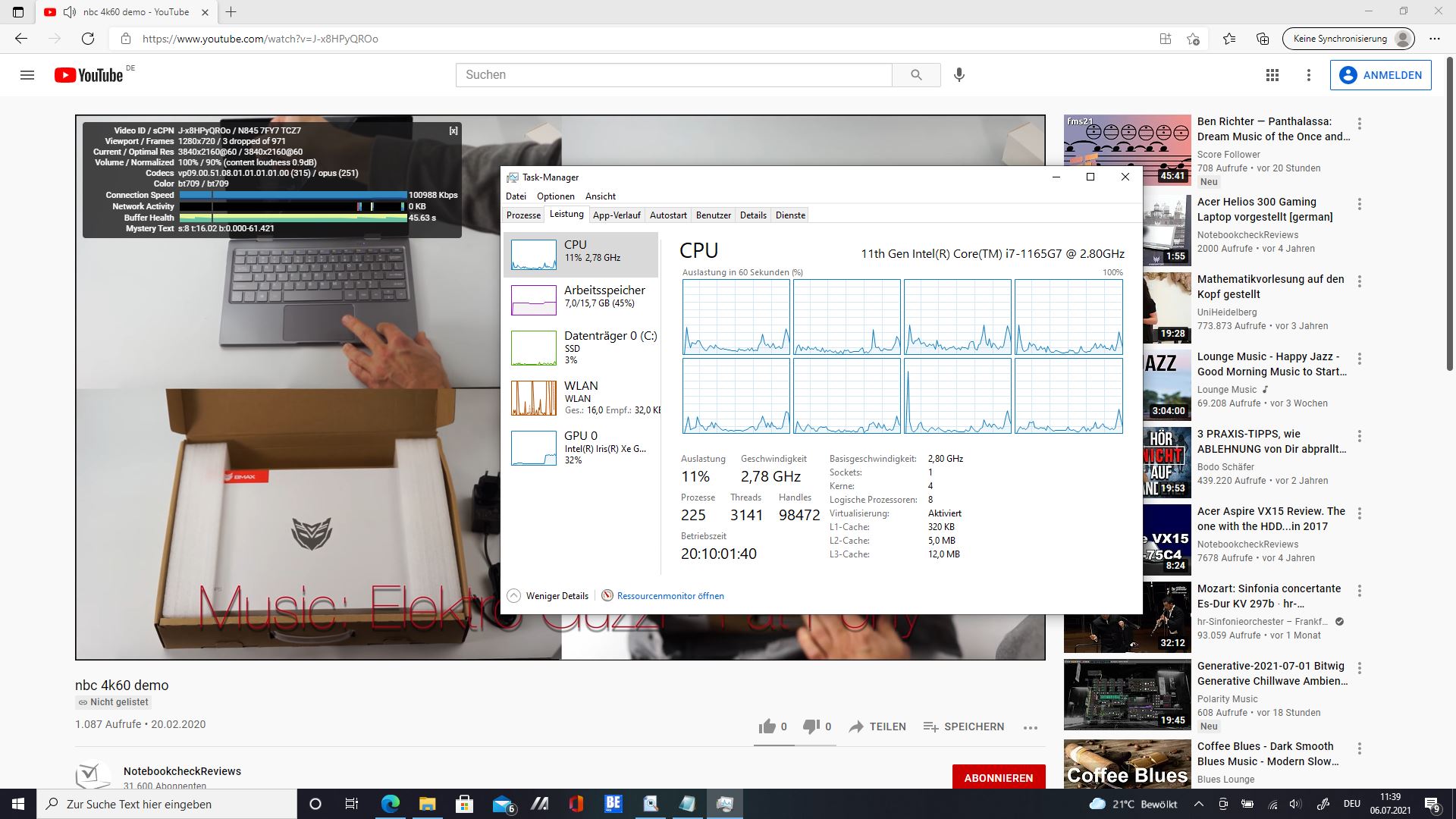The image size is (1456, 819).
Task: Click the search magnifier button
Action: point(916,75)
